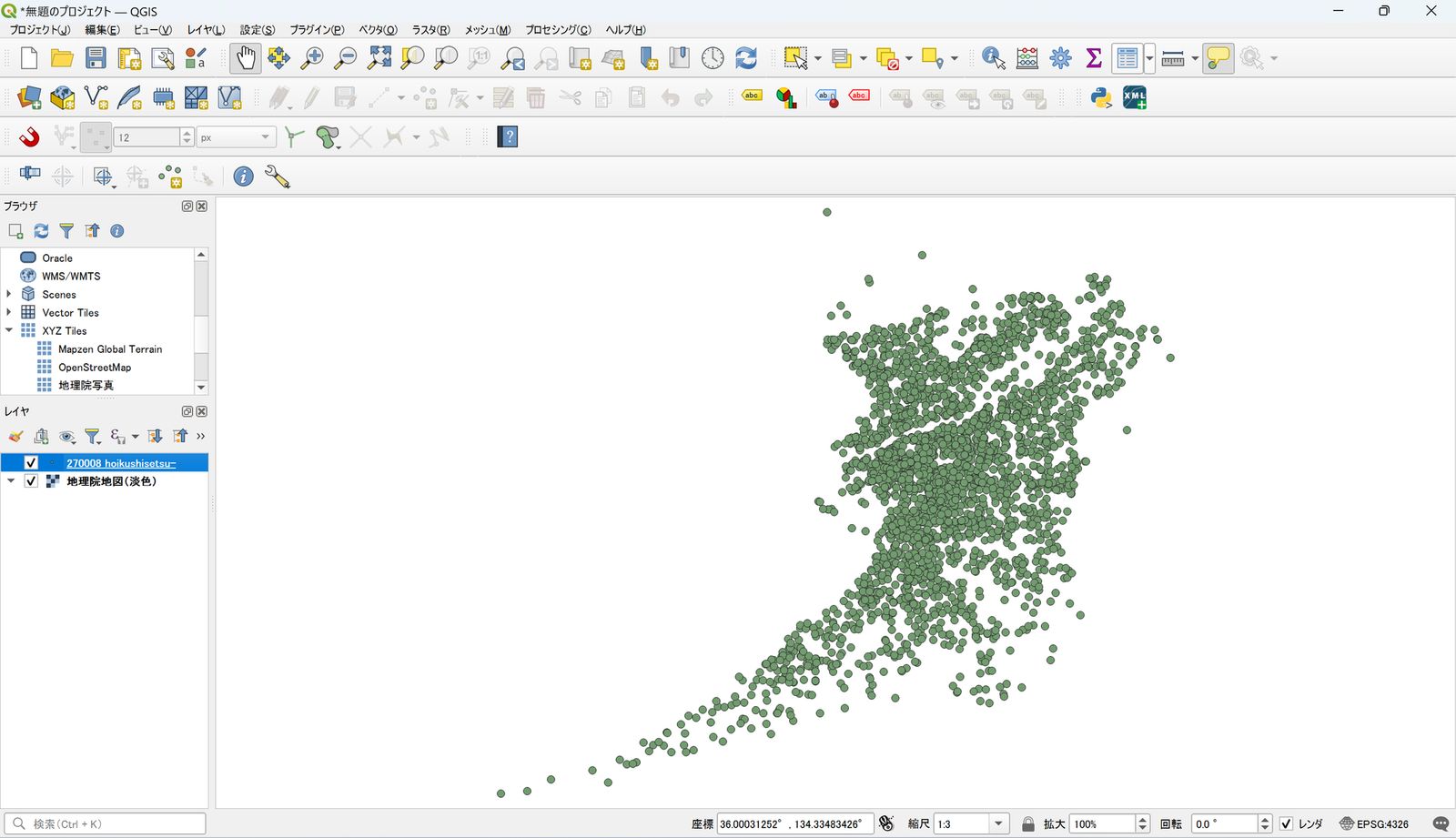Click the Zoom In magnifier tool
The width and height of the screenshot is (1456, 838).
pos(312,58)
